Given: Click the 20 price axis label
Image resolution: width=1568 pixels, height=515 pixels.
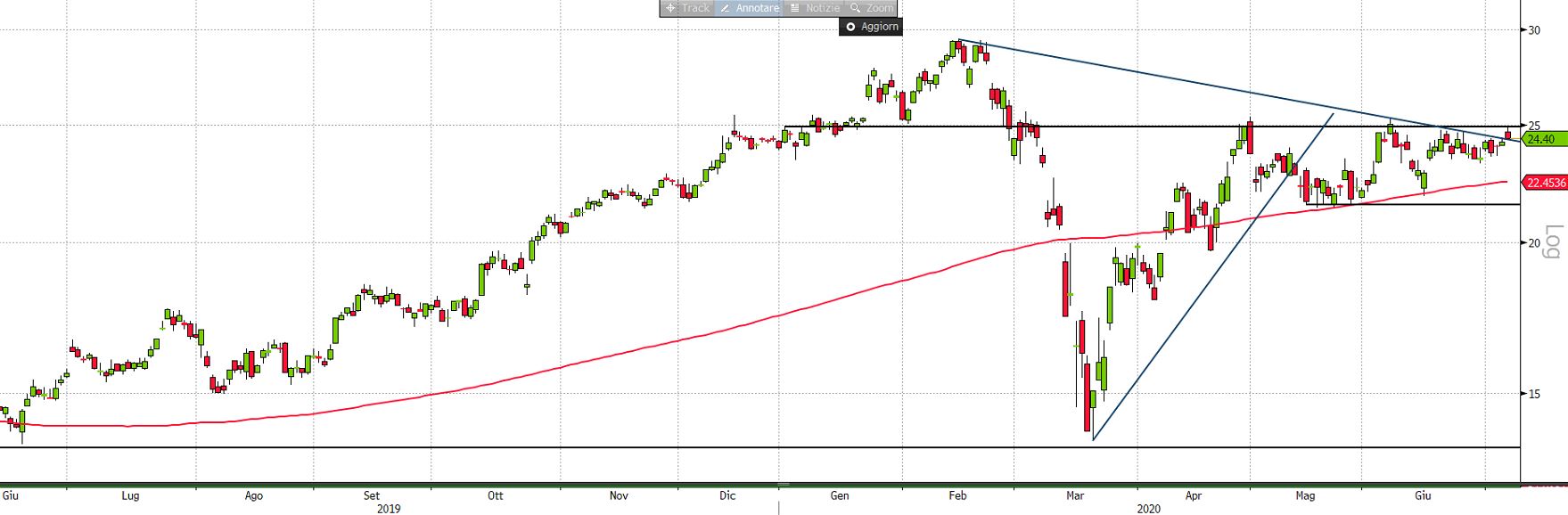Looking at the screenshot, I should tap(1534, 243).
